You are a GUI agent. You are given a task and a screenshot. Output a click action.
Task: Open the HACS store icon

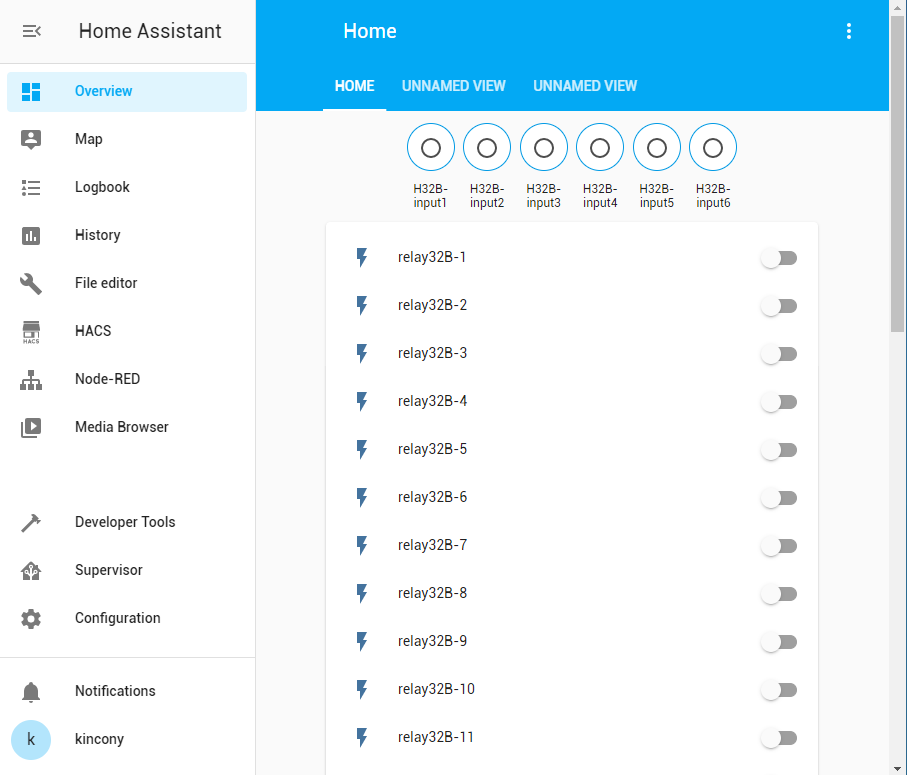(31, 331)
